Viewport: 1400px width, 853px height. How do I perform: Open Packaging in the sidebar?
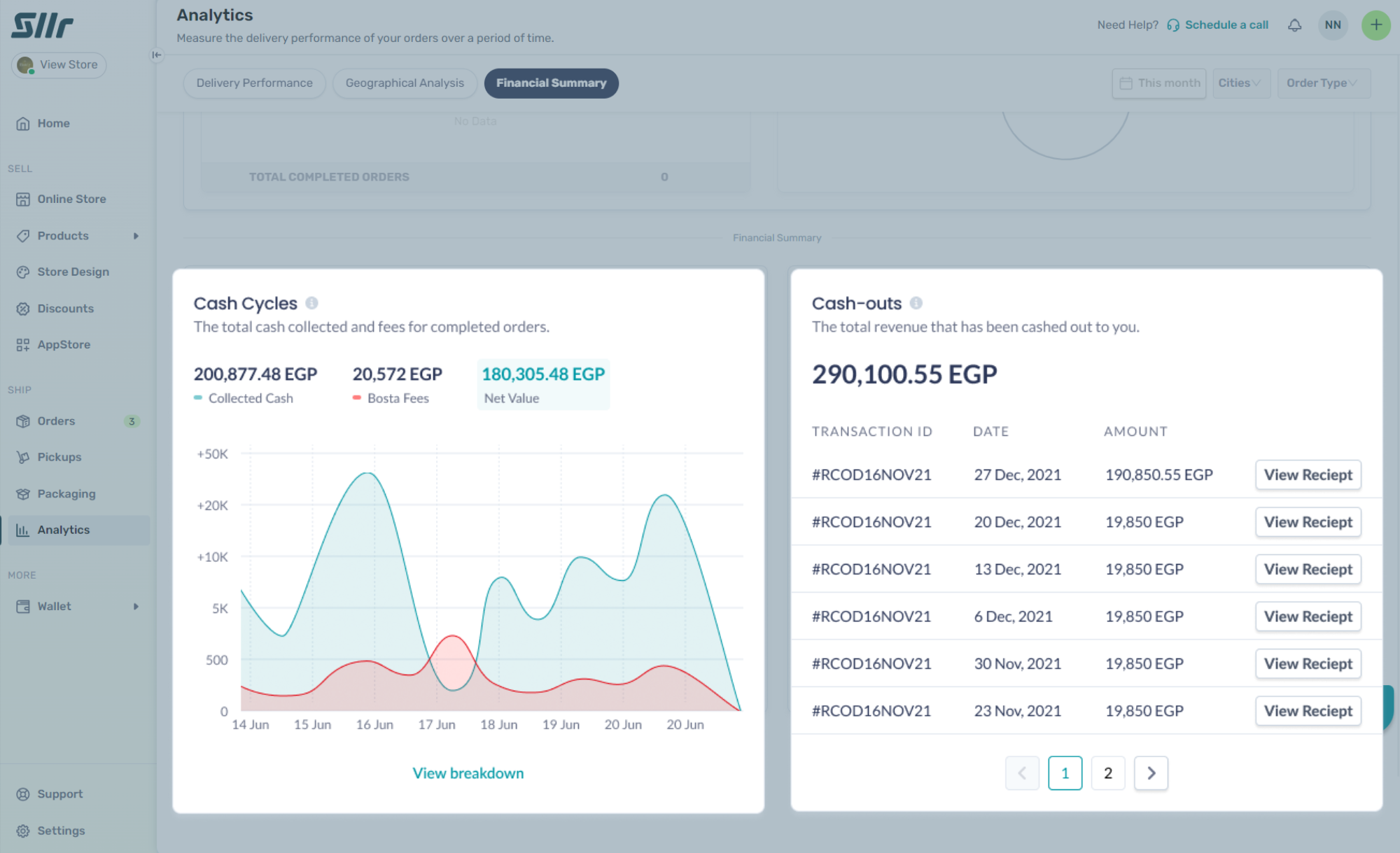[66, 494]
